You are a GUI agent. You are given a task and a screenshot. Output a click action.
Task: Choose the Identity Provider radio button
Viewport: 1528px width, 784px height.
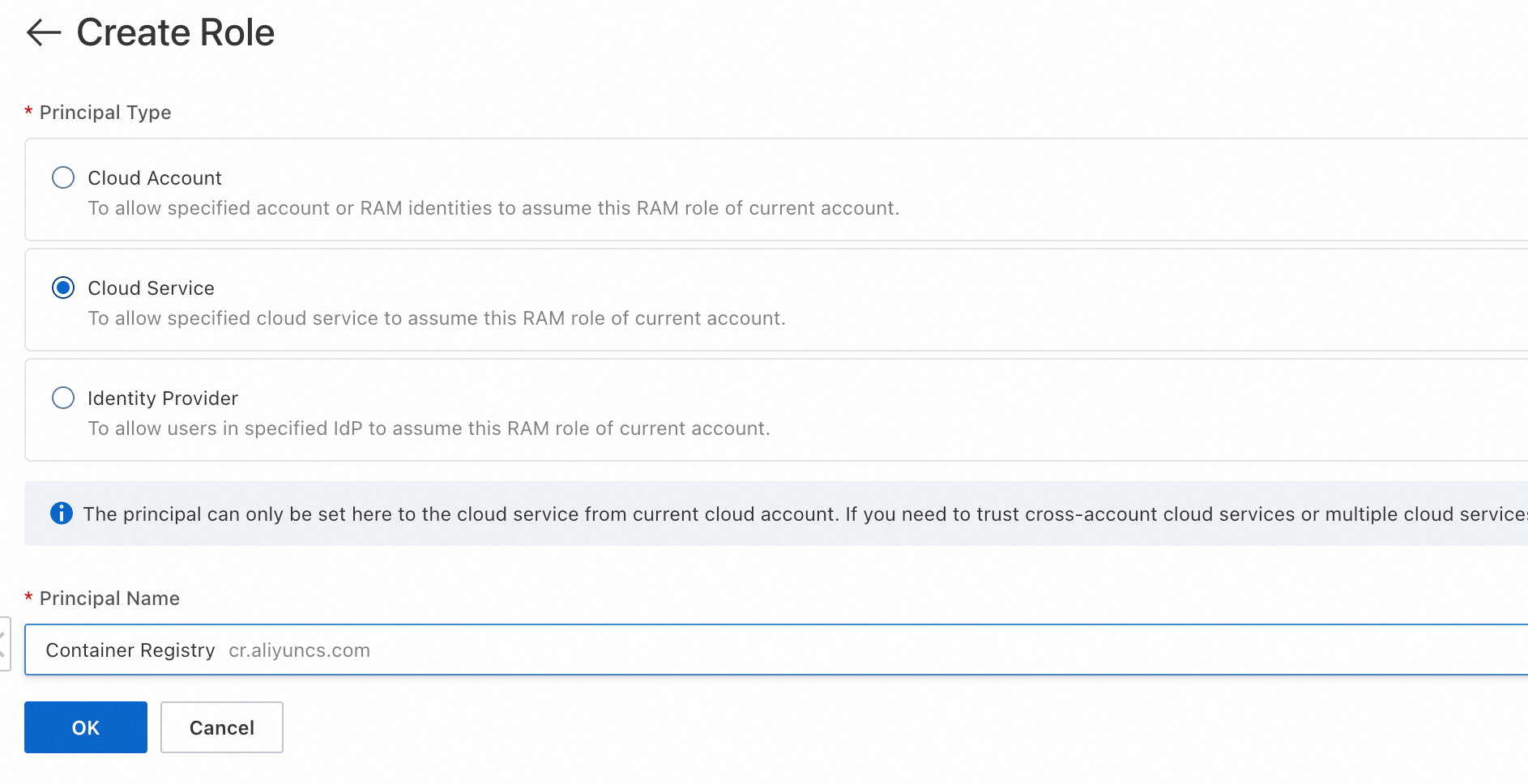[x=63, y=398]
